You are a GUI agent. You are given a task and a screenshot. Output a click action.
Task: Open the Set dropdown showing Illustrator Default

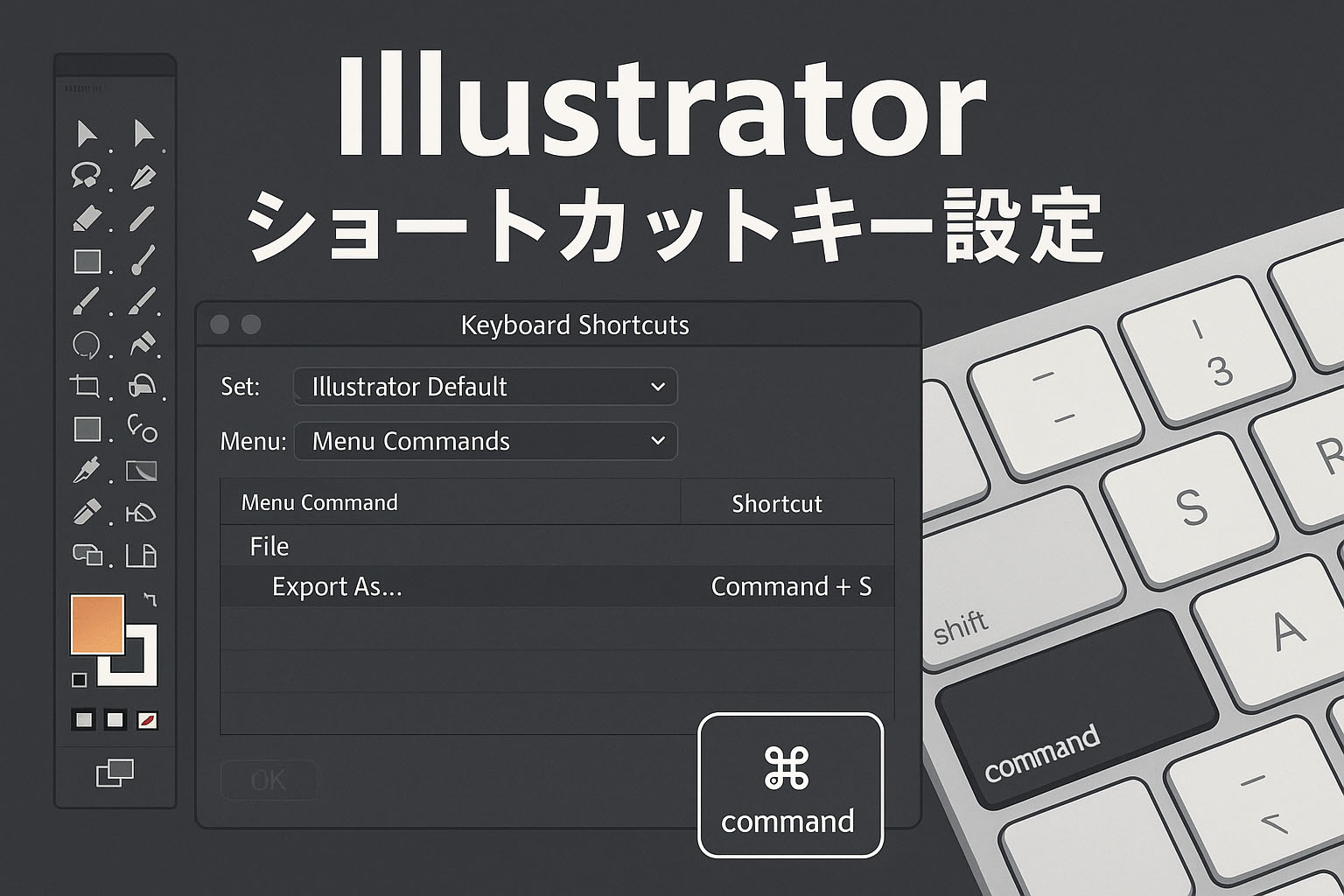tap(485, 387)
